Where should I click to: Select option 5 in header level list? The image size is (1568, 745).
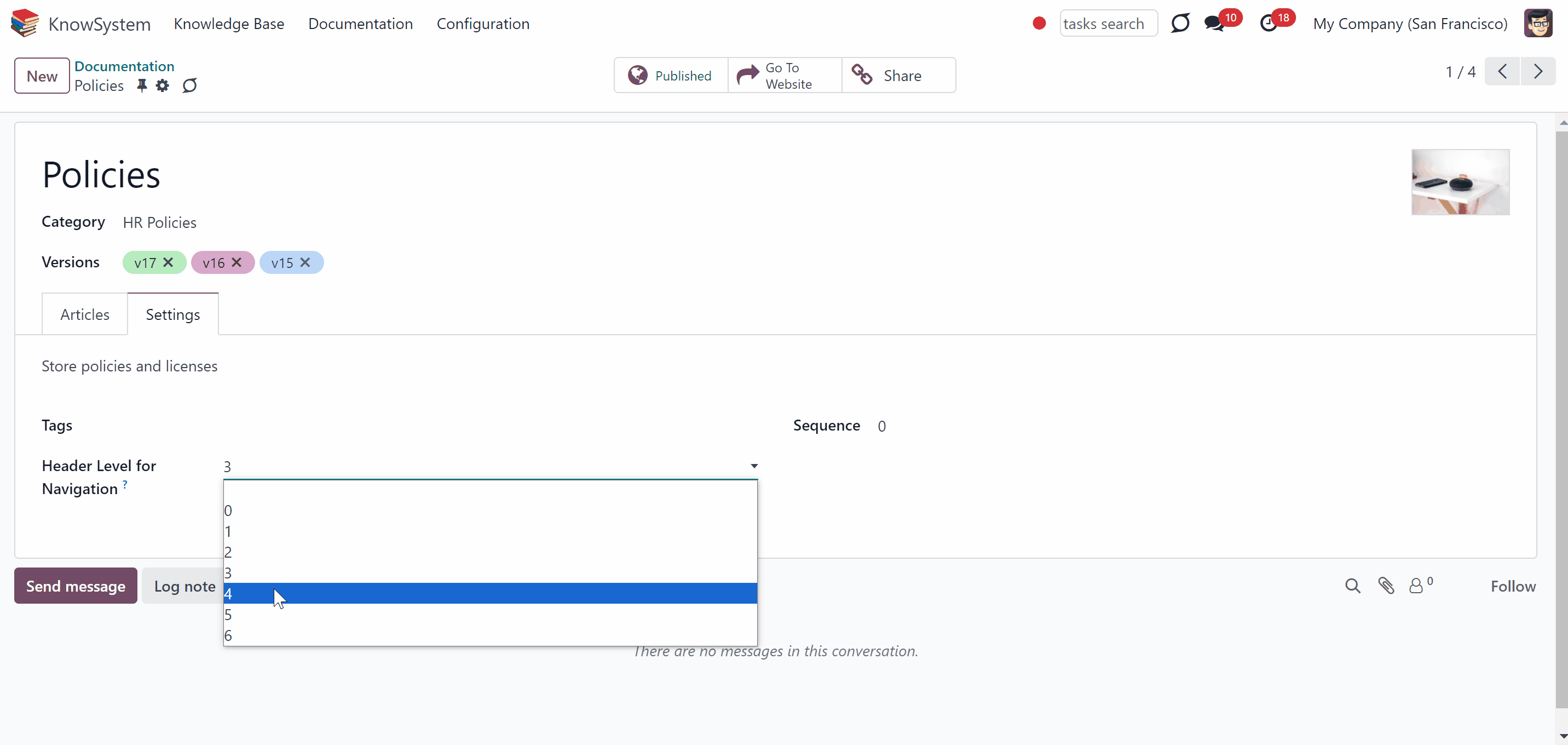point(491,615)
